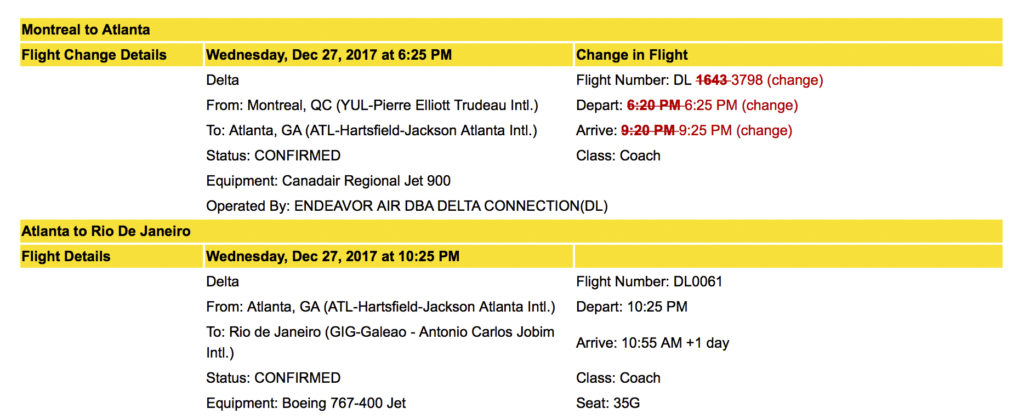Select the Atlanta to Rio De Janeiro header
Image resolution: width=1024 pixels, height=420 pixels.
[105, 231]
